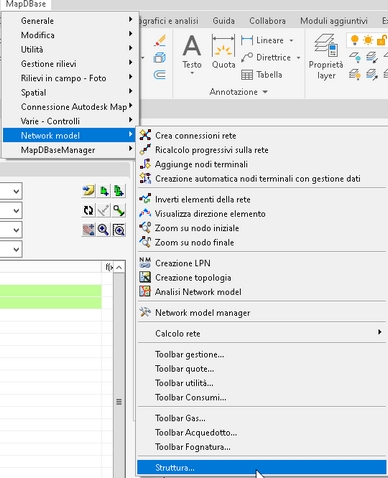Viewport: 388px width, 478px height.
Task: Select Ricalcolo progressivi sulla rete icon
Action: [x=145, y=150]
